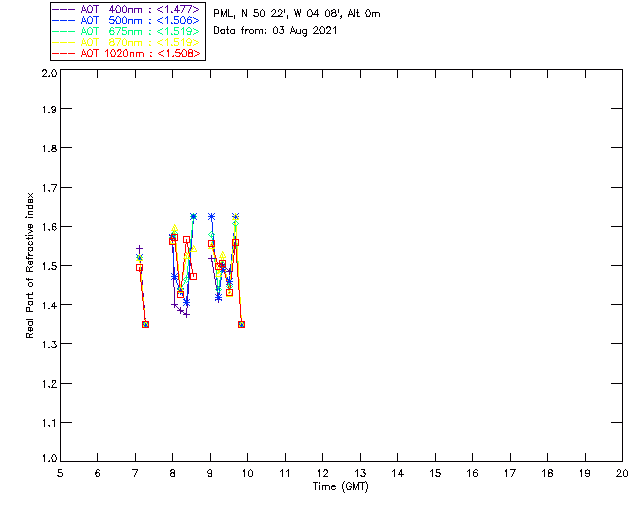
Task: Click the 1.6 y-axis tick label
Action: (49, 227)
